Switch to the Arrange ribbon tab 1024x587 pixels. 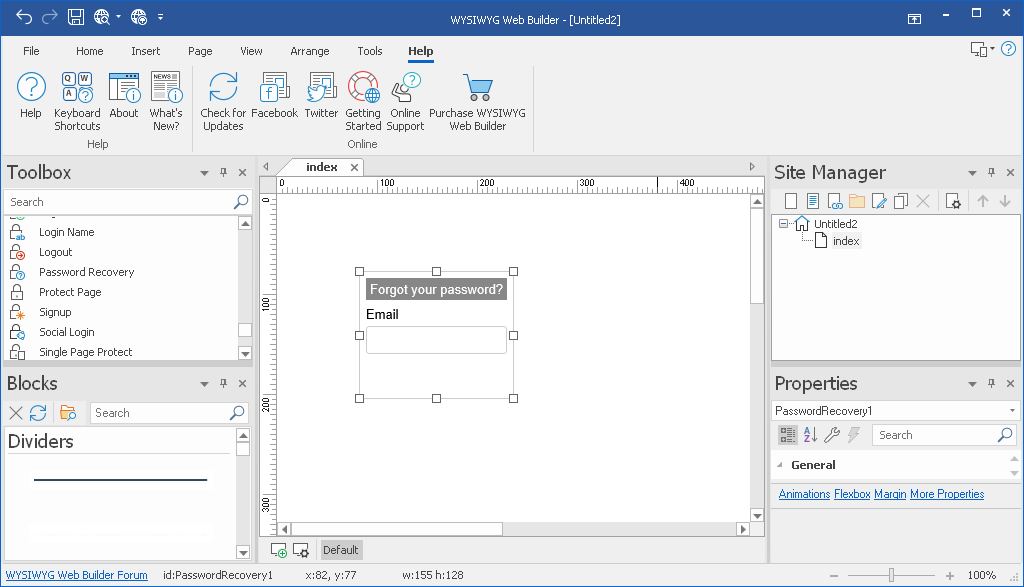tap(310, 51)
